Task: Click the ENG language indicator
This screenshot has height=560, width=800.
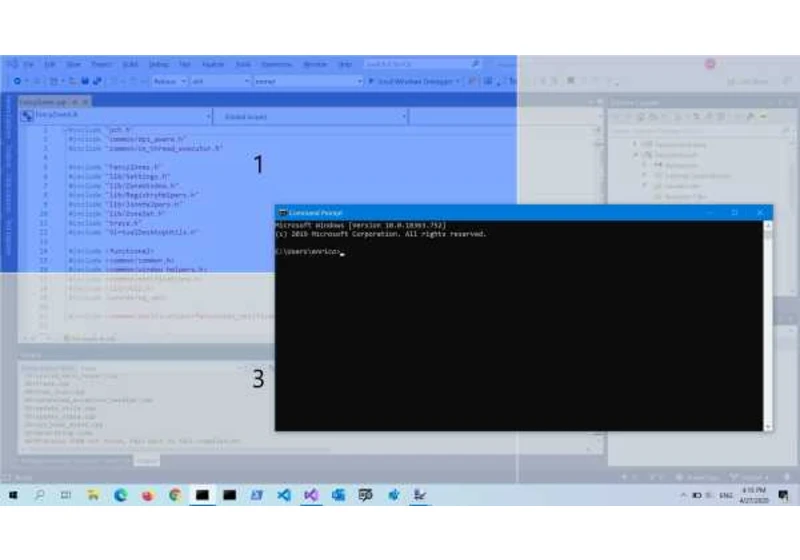Action: (x=726, y=495)
